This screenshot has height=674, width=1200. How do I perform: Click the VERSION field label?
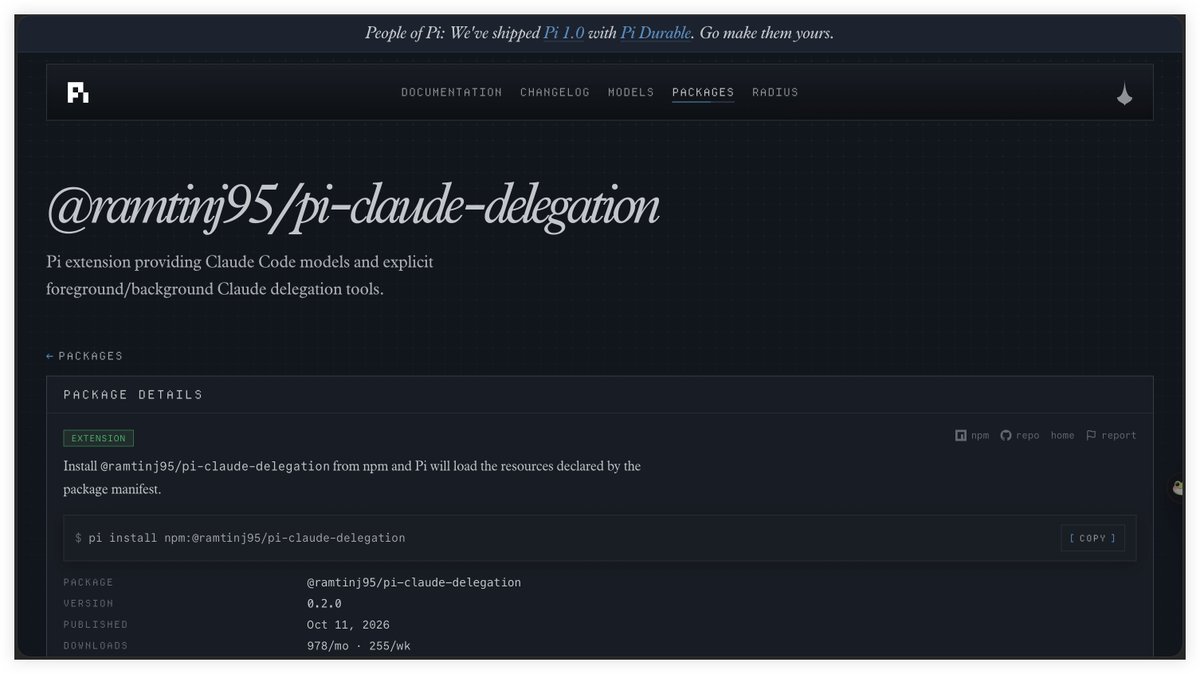click(x=88, y=604)
